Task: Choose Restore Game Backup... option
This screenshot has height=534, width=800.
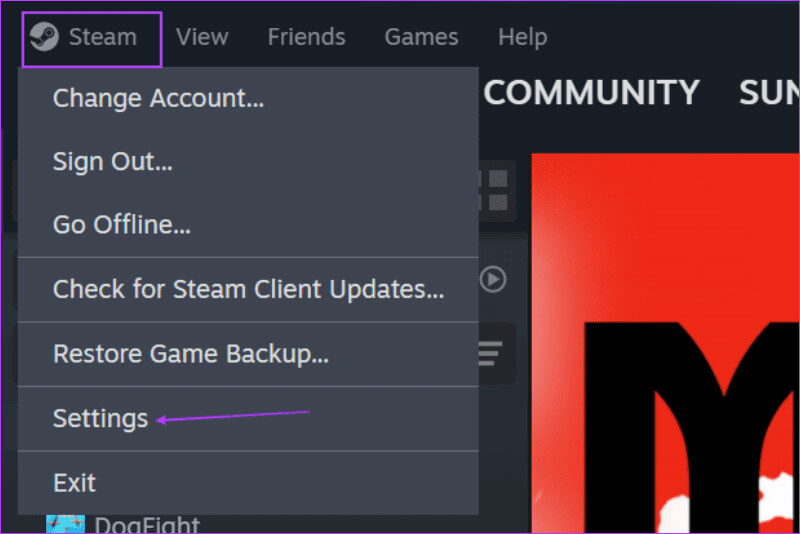Action: (x=248, y=353)
